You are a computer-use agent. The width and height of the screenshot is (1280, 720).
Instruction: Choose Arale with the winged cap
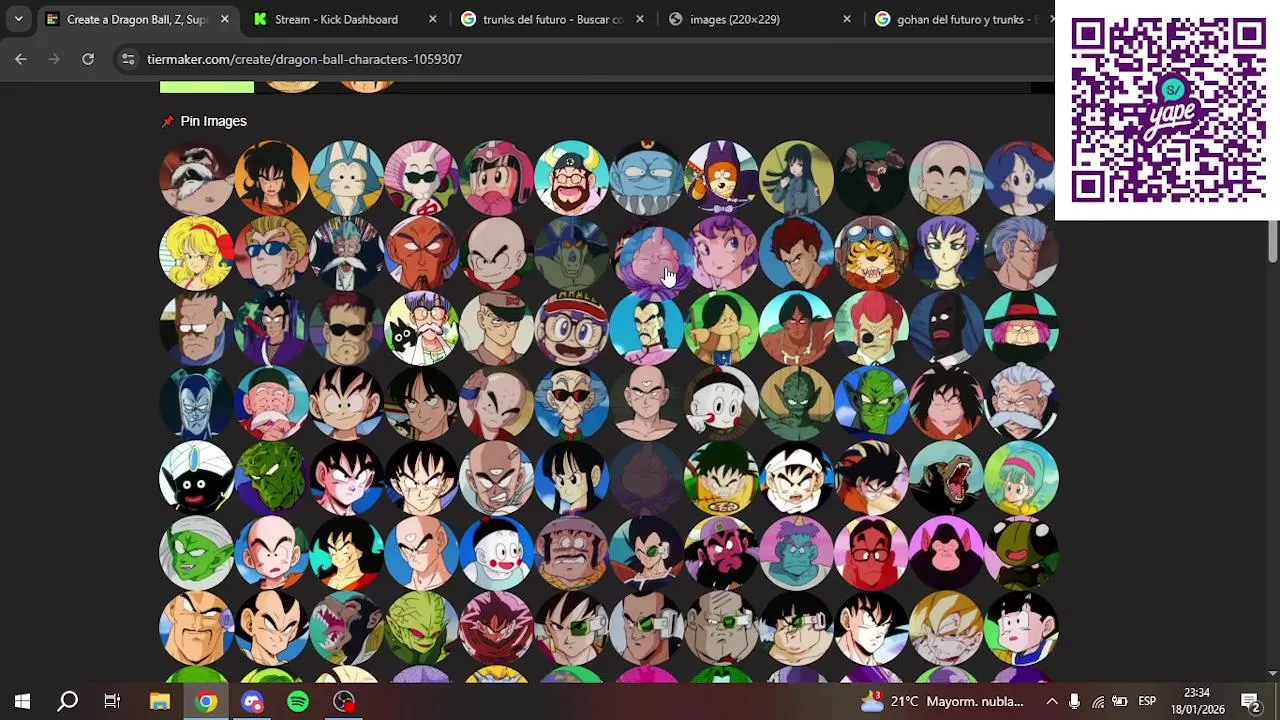572,328
